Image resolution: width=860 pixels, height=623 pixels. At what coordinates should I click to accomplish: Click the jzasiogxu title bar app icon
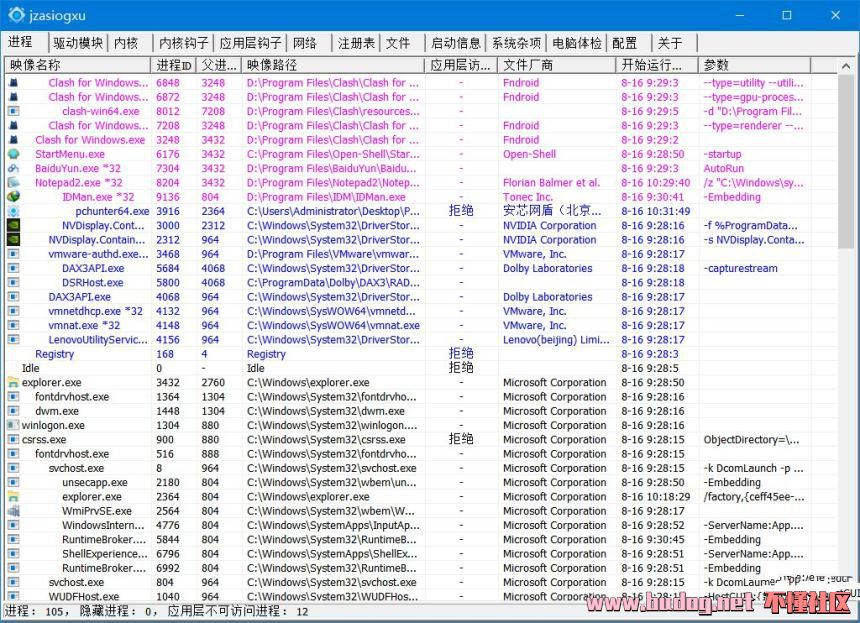16,15
